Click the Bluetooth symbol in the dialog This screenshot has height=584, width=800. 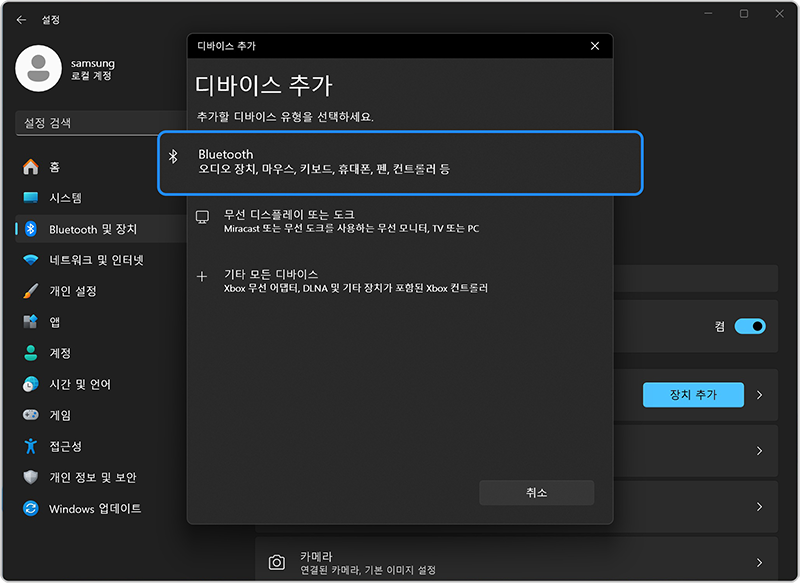click(x=173, y=157)
